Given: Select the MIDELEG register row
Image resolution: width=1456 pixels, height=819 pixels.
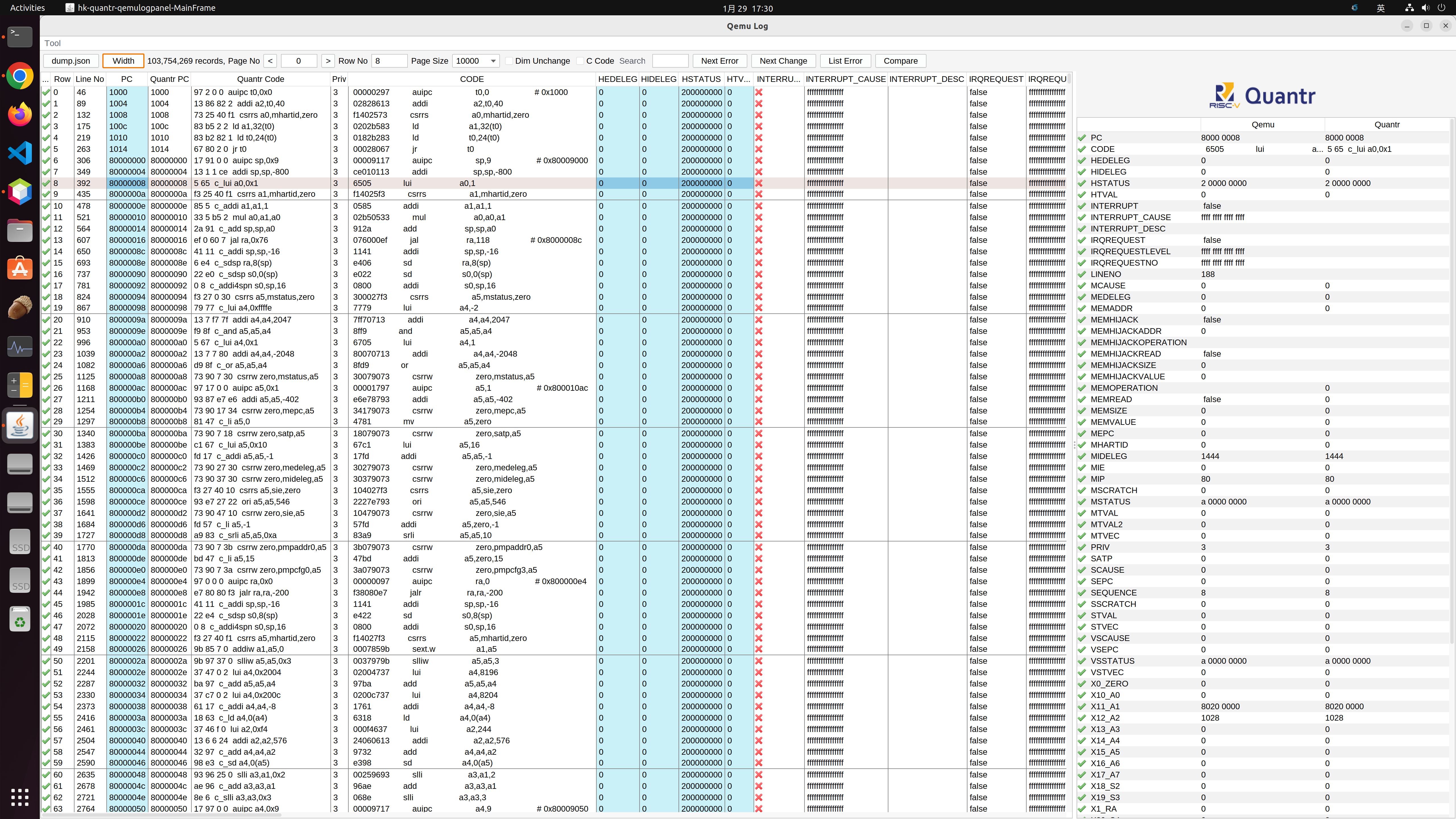Looking at the screenshot, I should click(x=1263, y=456).
